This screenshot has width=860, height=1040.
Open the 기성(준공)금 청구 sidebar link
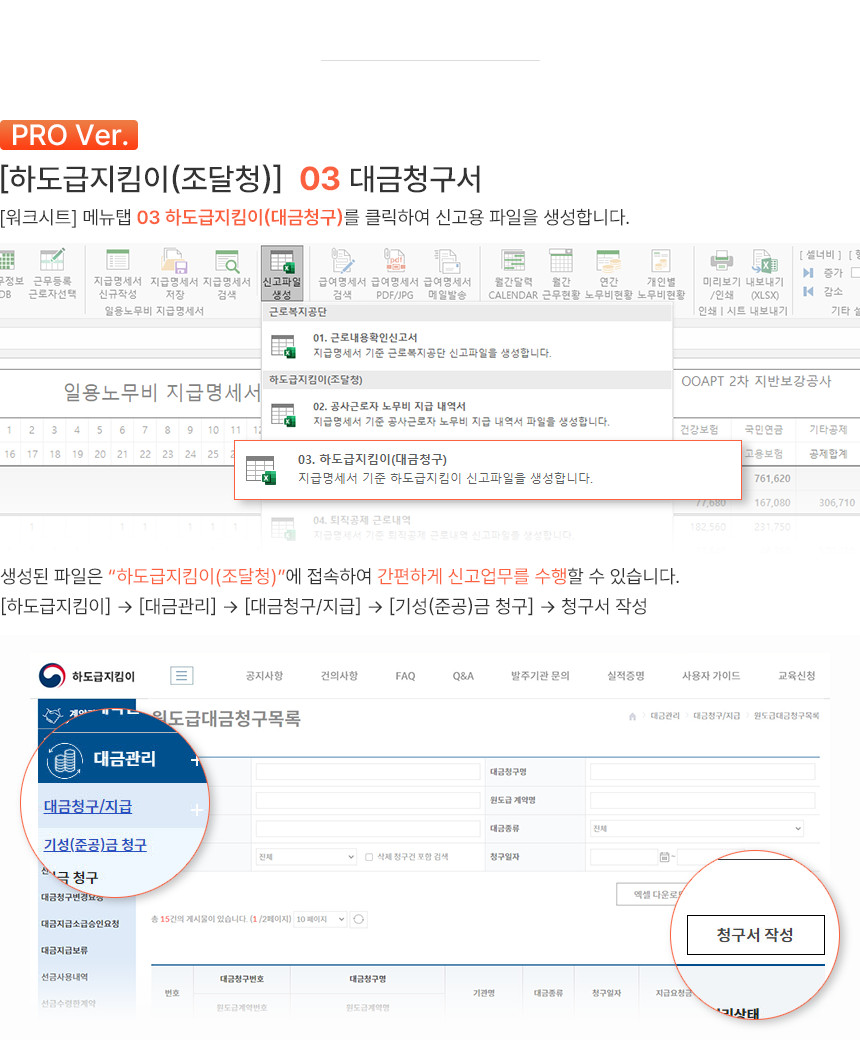click(95, 845)
